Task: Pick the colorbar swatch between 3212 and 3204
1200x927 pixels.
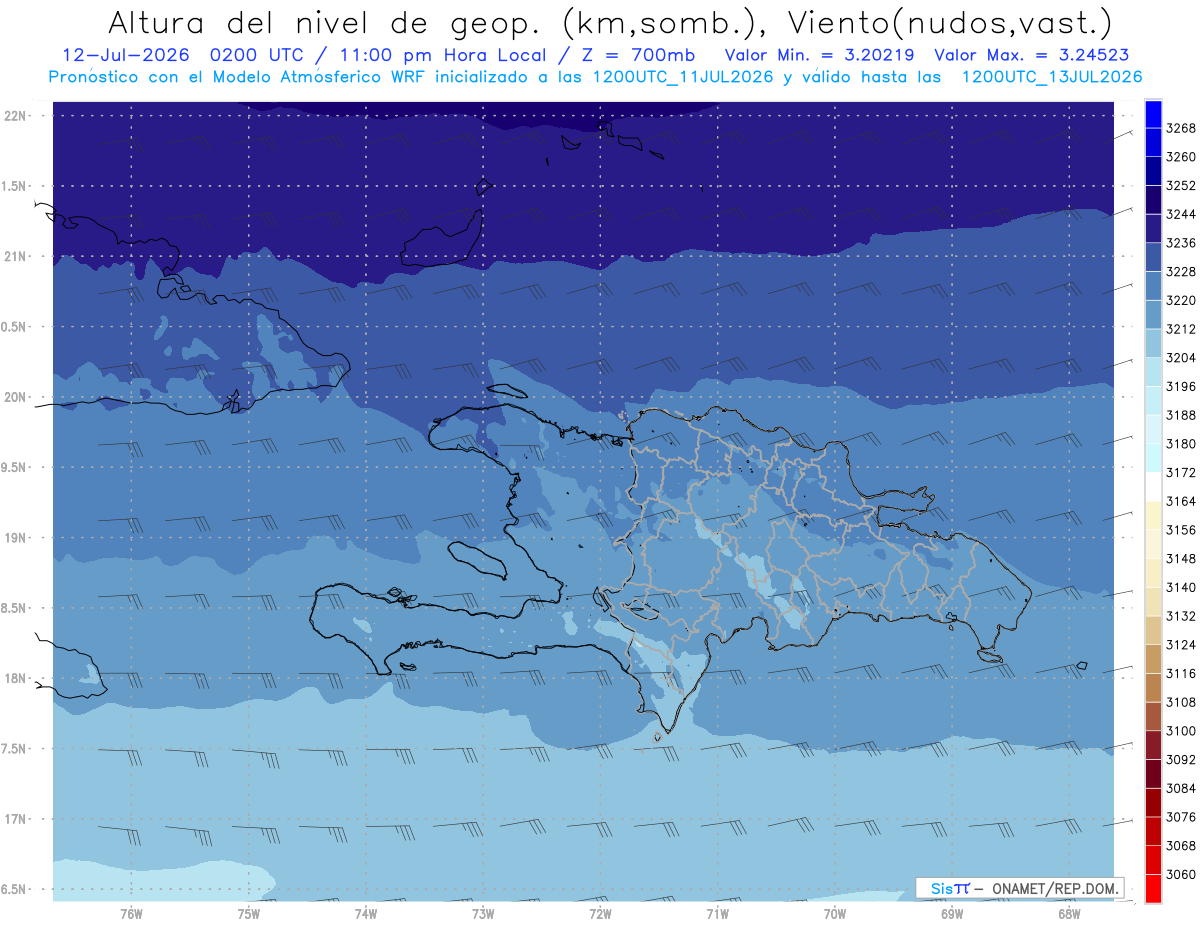Action: 1153,343
